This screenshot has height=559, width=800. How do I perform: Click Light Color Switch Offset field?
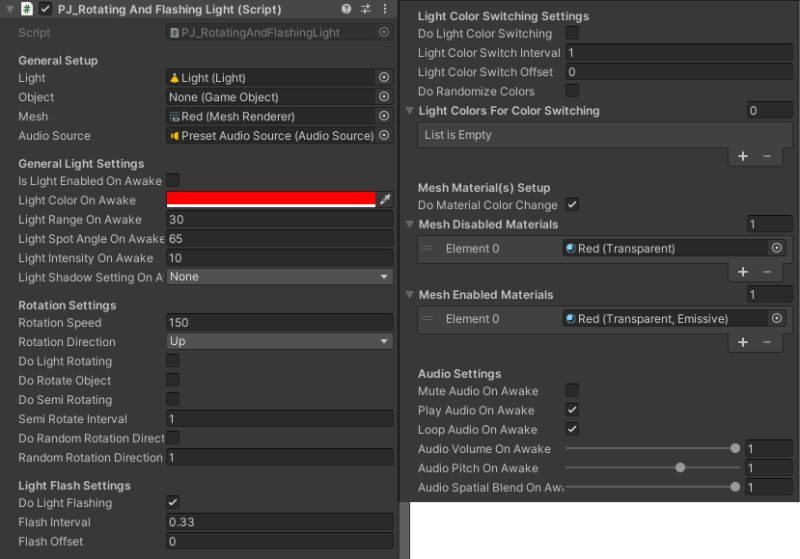click(679, 72)
